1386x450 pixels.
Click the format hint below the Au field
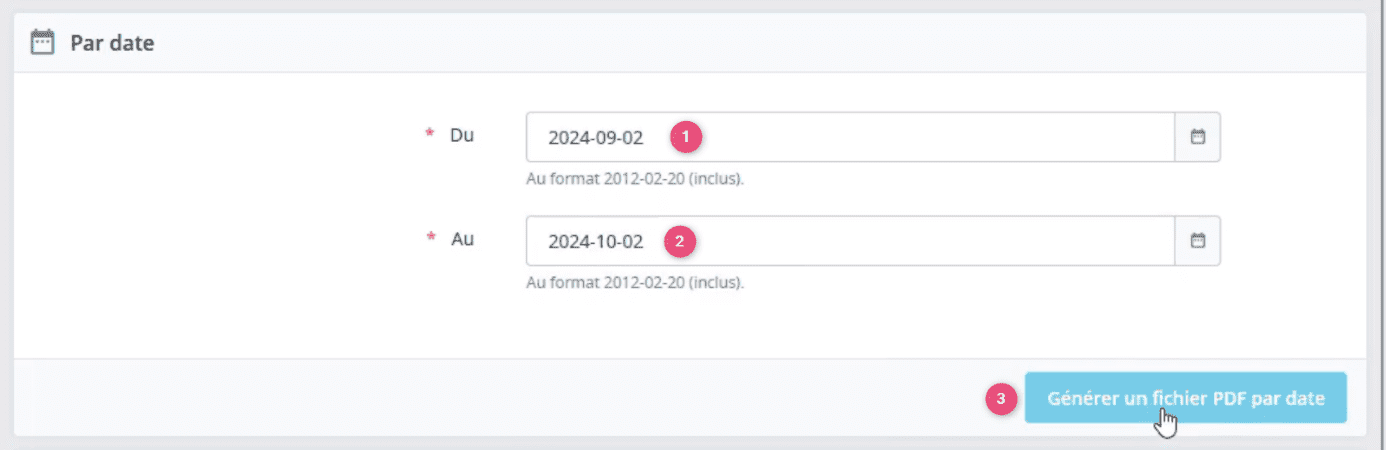point(635,284)
